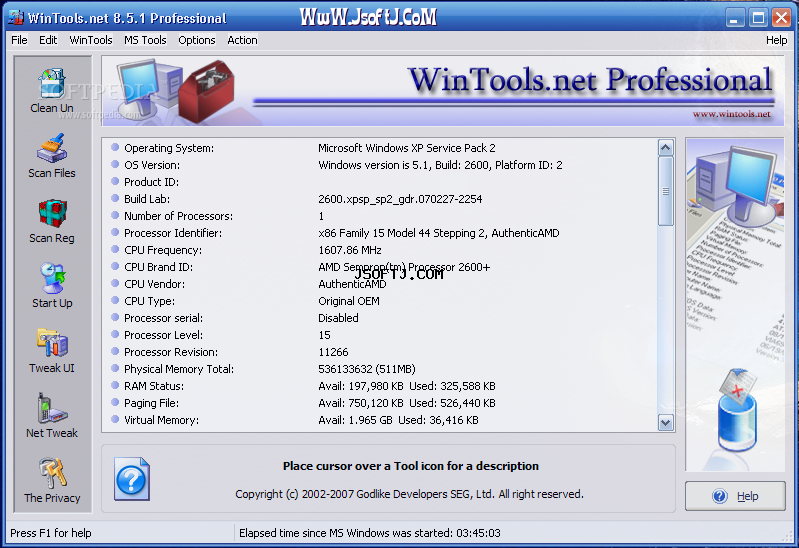
Task: Click the Help button at bottom right
Action: (735, 496)
